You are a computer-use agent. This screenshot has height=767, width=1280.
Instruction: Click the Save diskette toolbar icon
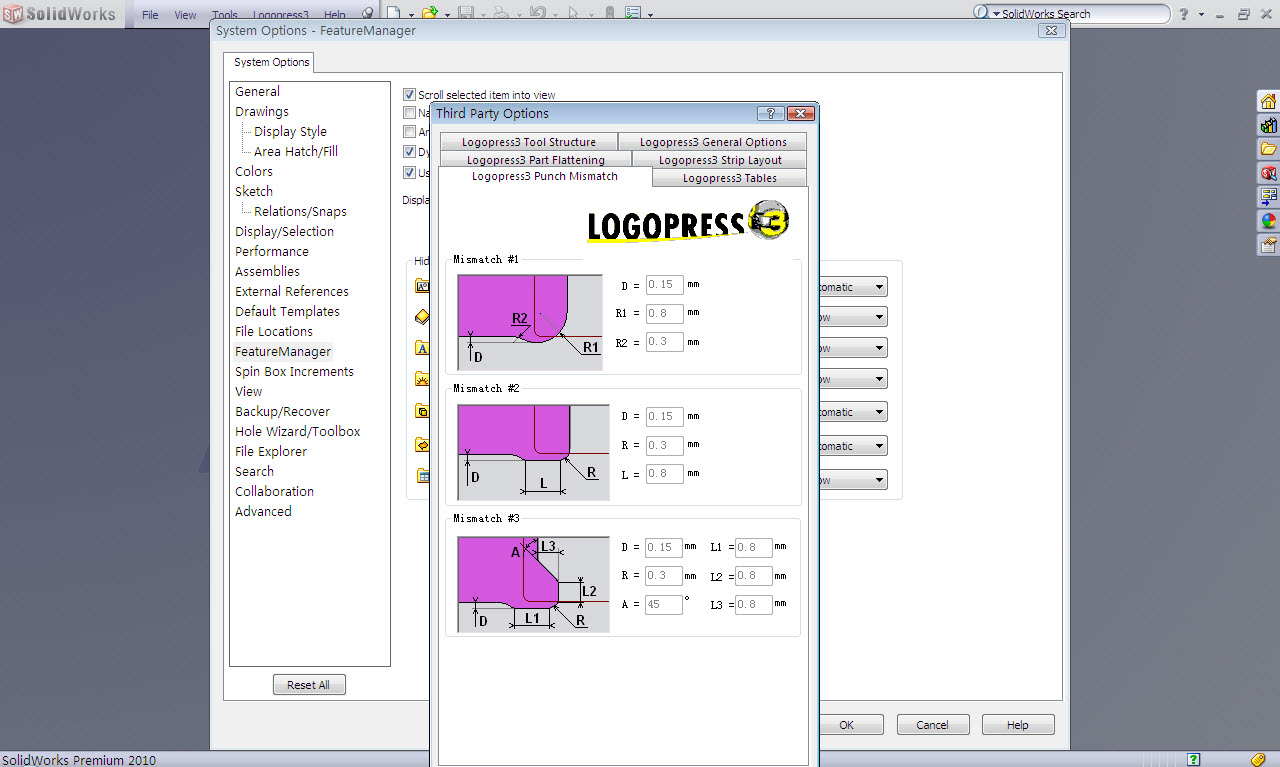(x=465, y=14)
